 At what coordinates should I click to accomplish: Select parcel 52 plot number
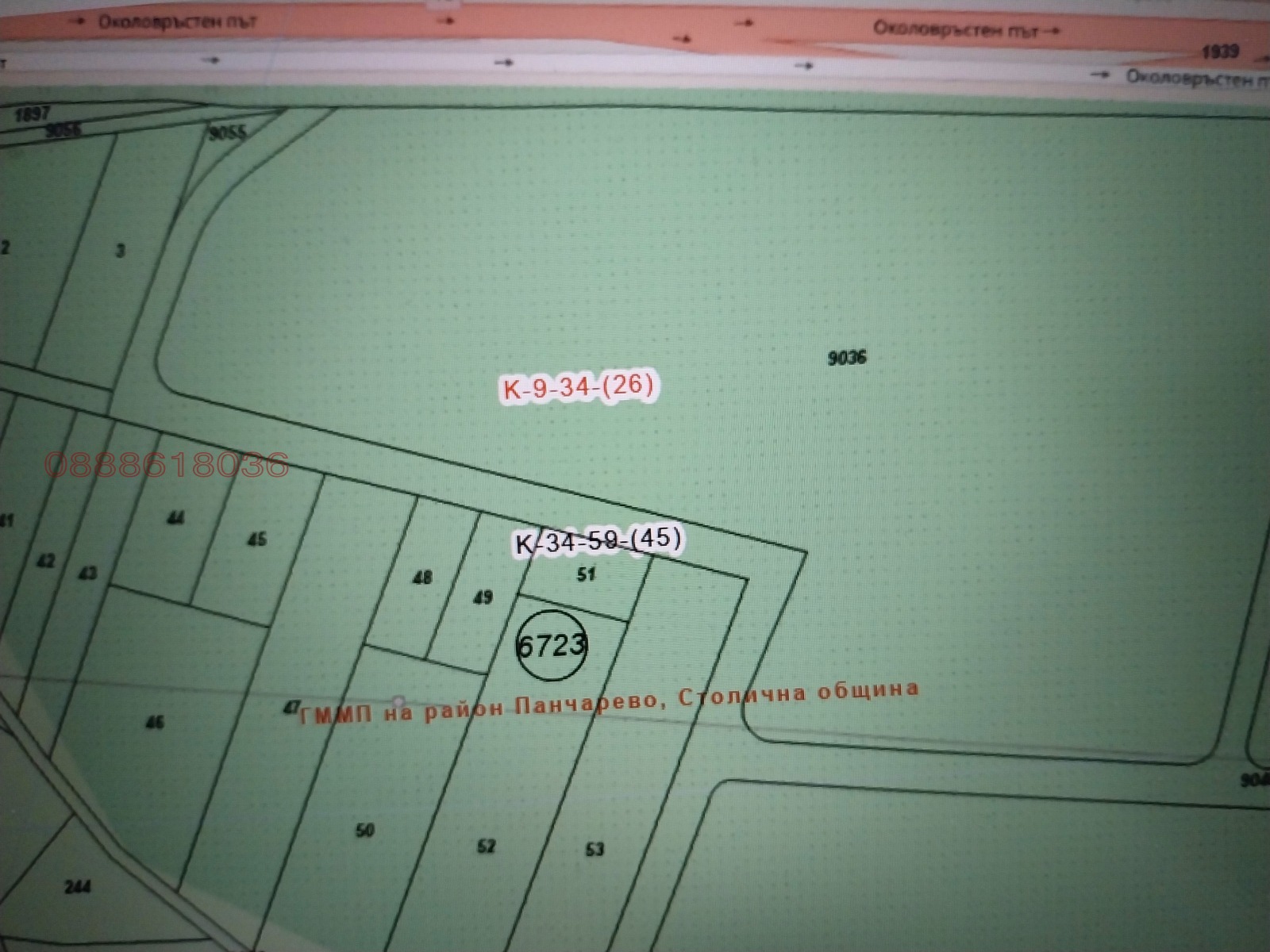486,846
